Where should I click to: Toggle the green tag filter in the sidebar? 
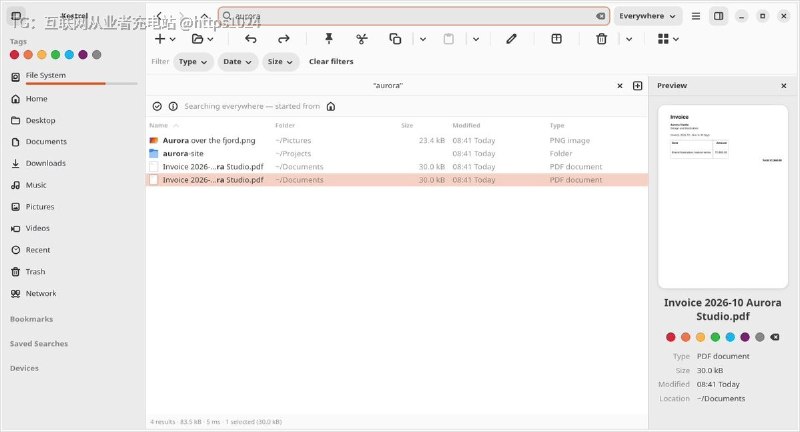[x=56, y=55]
